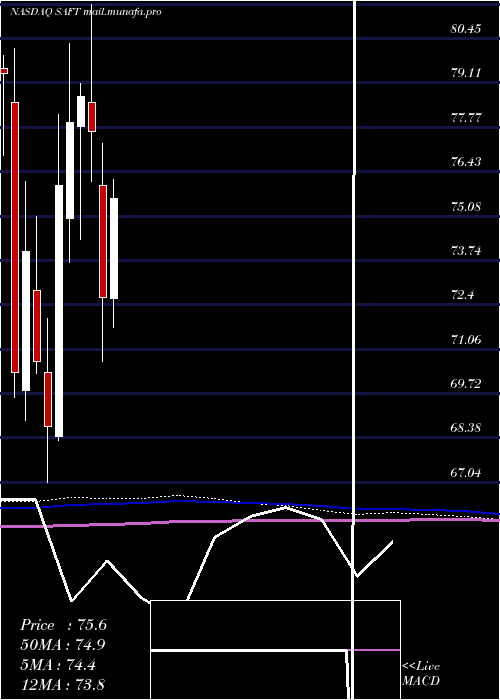Click the 79.11 price axis label
This screenshot has height=700, width=500.
pyautogui.click(x=466, y=73)
